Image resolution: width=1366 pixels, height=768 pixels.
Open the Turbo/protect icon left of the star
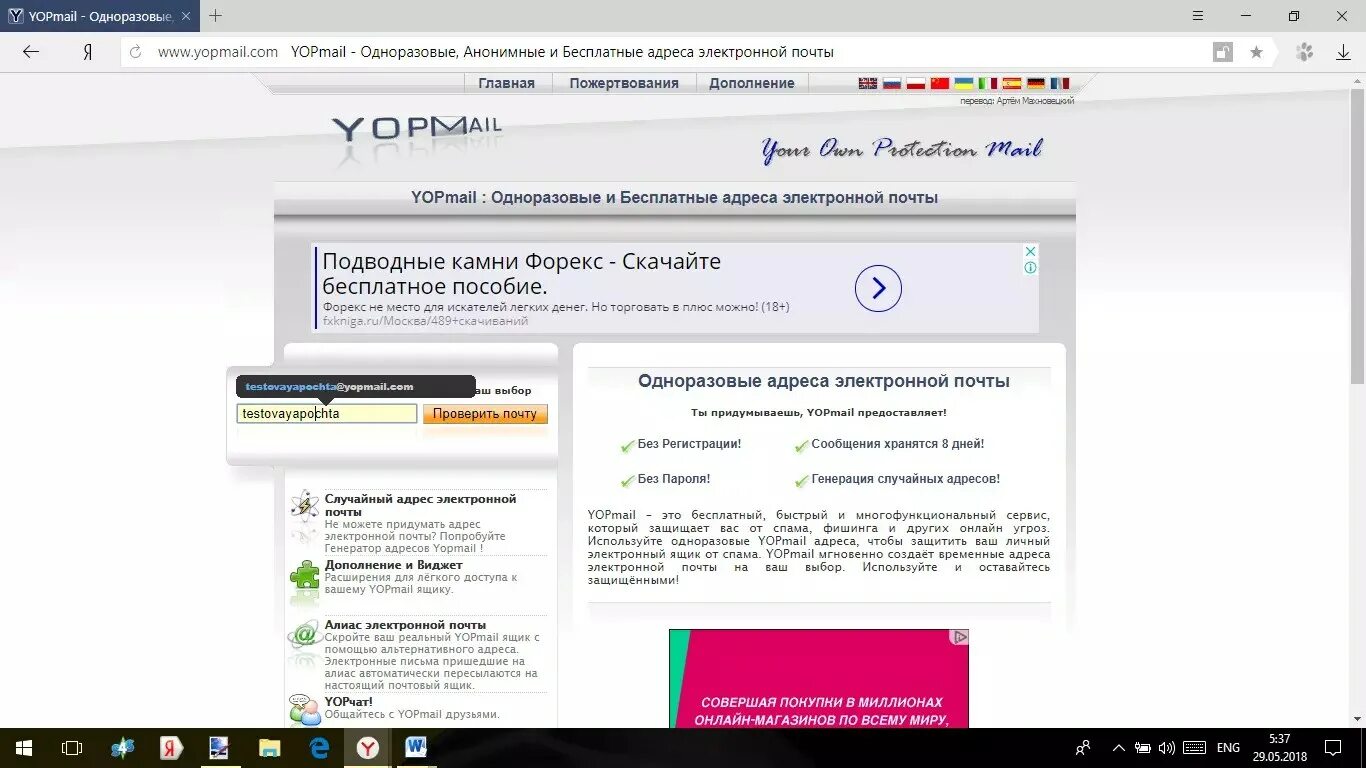point(1222,52)
